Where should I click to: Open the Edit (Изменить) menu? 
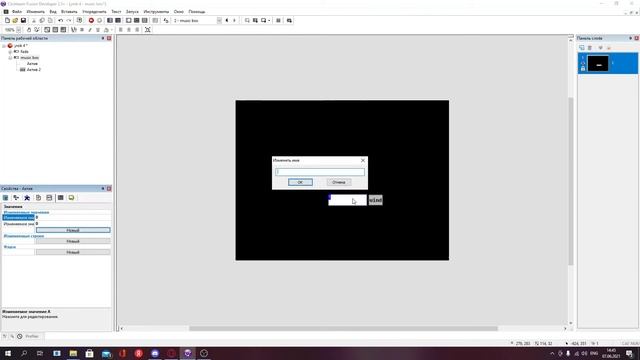[x=36, y=12]
